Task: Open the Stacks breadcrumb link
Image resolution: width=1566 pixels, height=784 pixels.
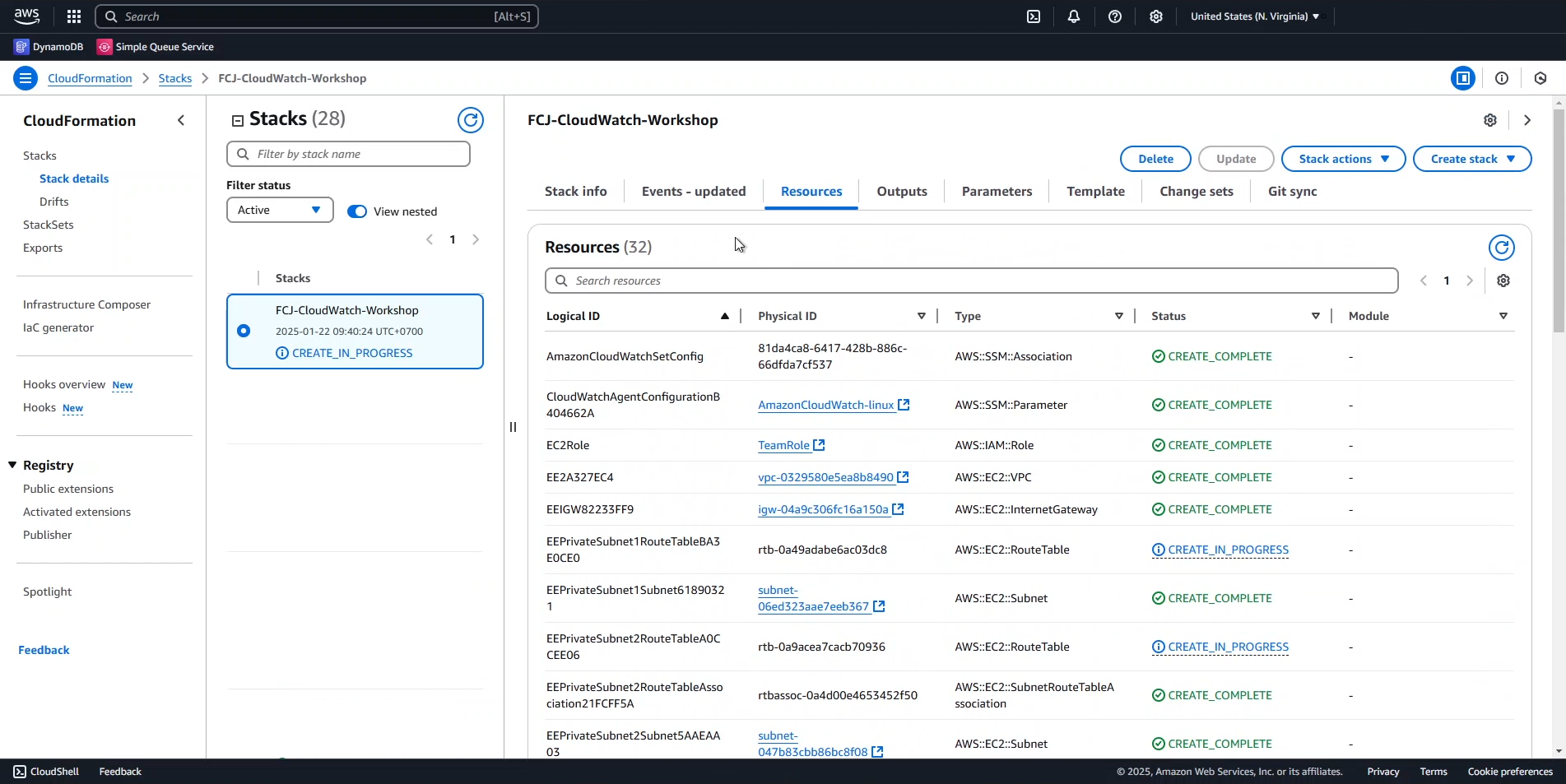Action: click(175, 78)
